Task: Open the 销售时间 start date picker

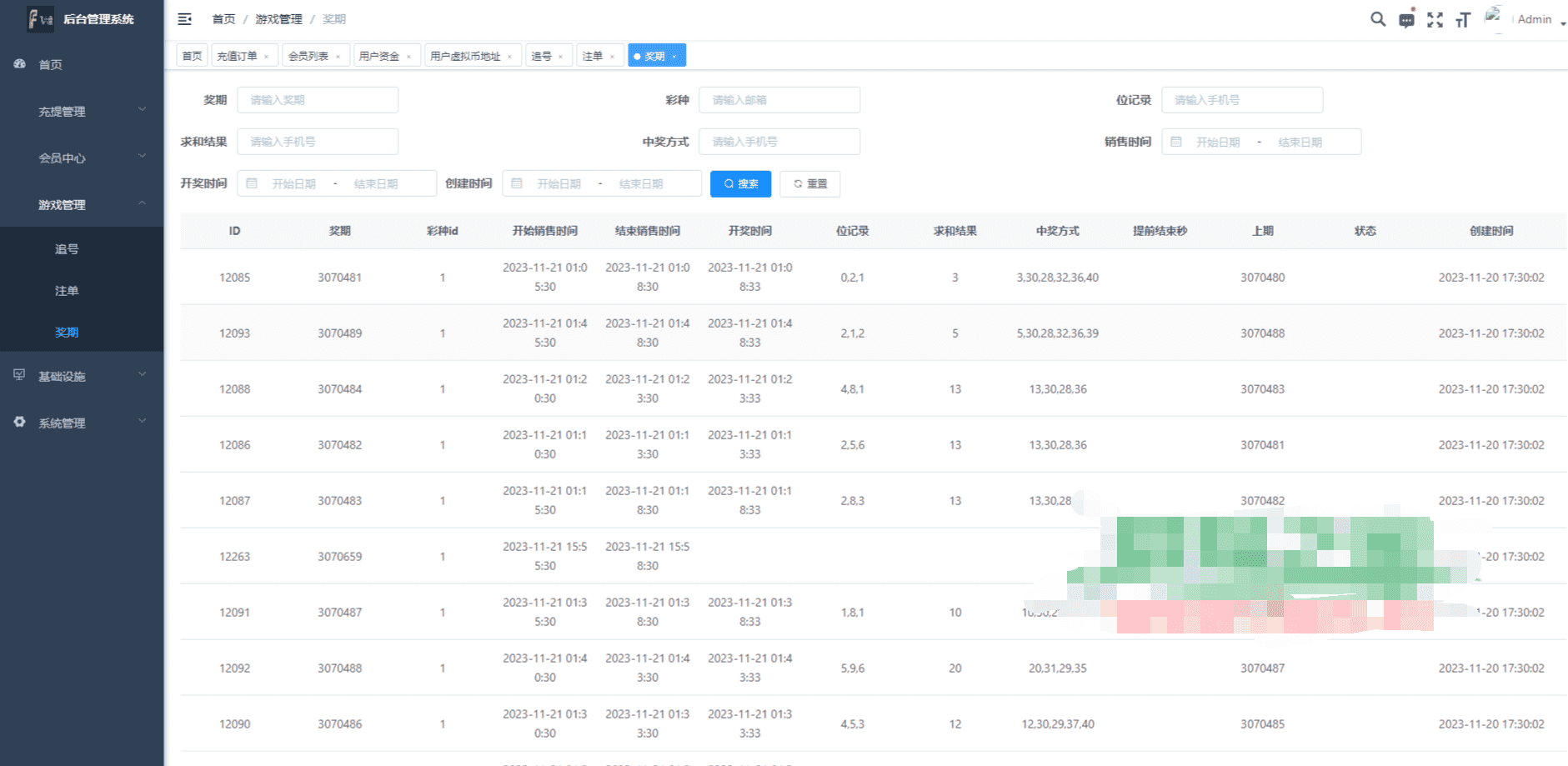Action: (x=1218, y=142)
